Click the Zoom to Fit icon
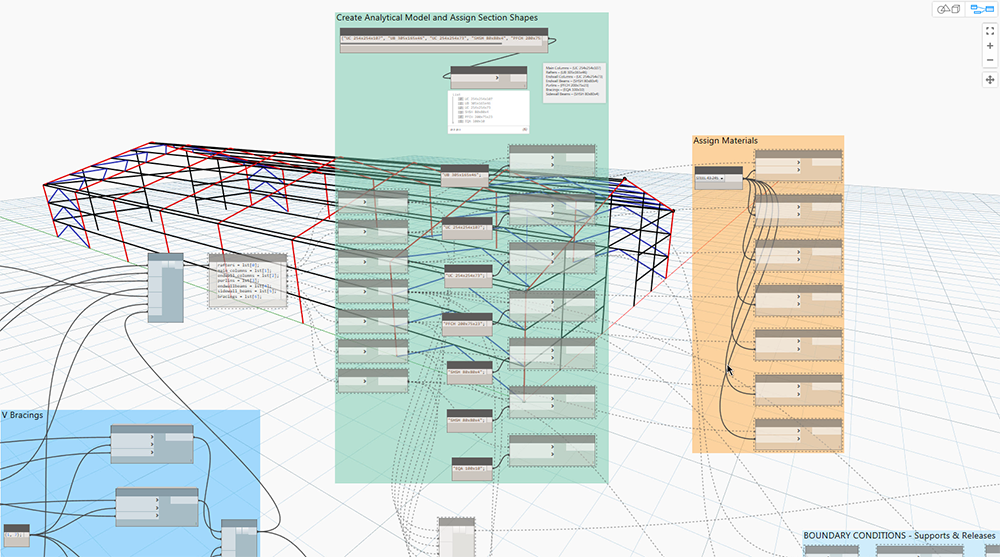This screenshot has width=1000, height=557. point(990,31)
